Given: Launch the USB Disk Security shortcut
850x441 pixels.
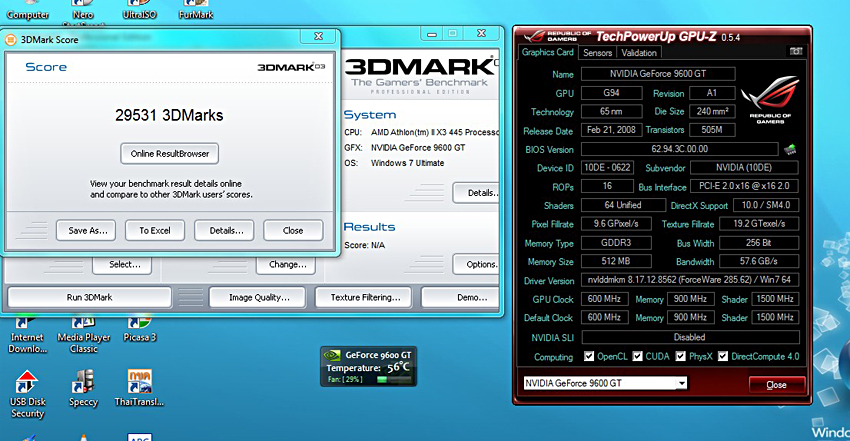Looking at the screenshot, I should pyautogui.click(x=27, y=394).
